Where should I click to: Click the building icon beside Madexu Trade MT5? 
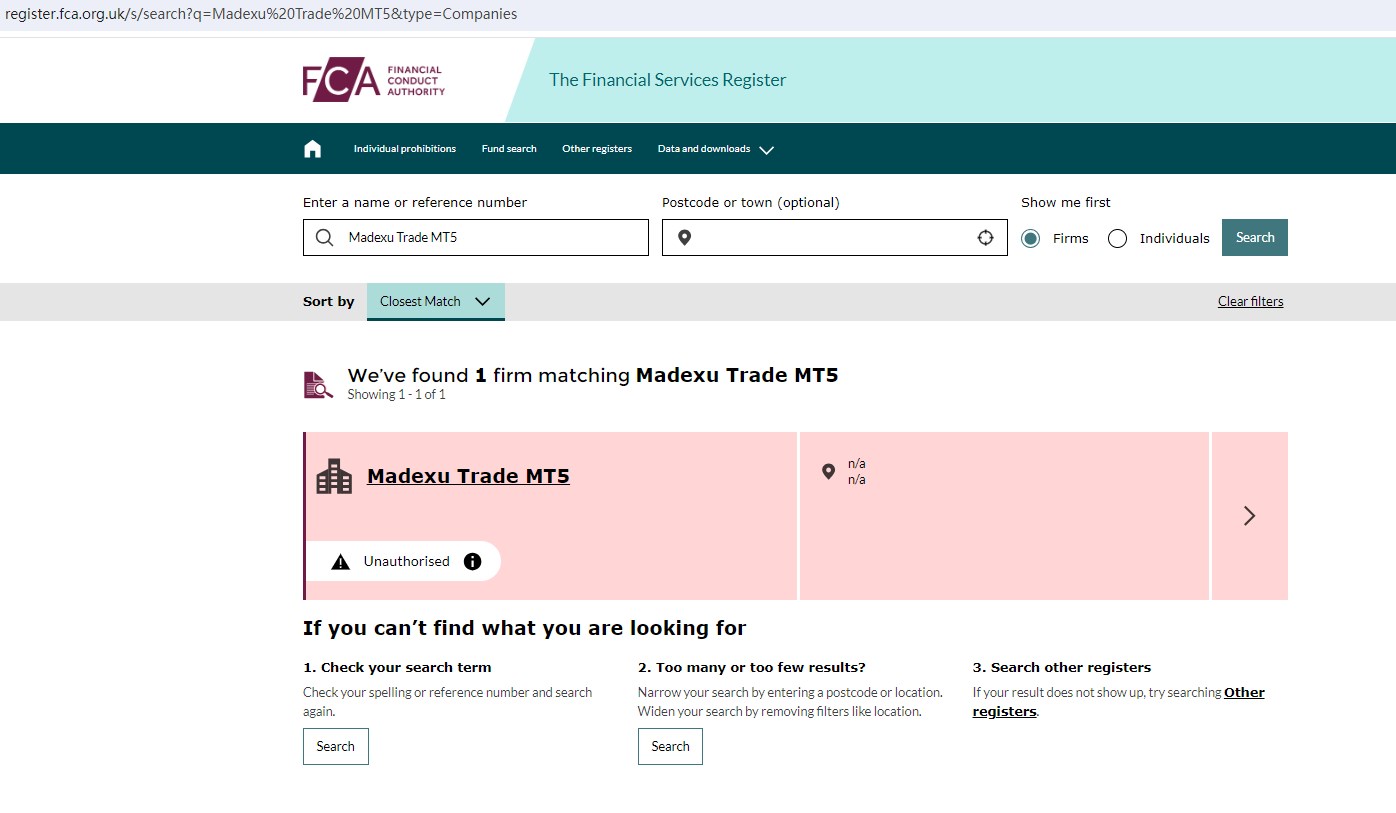click(x=334, y=477)
